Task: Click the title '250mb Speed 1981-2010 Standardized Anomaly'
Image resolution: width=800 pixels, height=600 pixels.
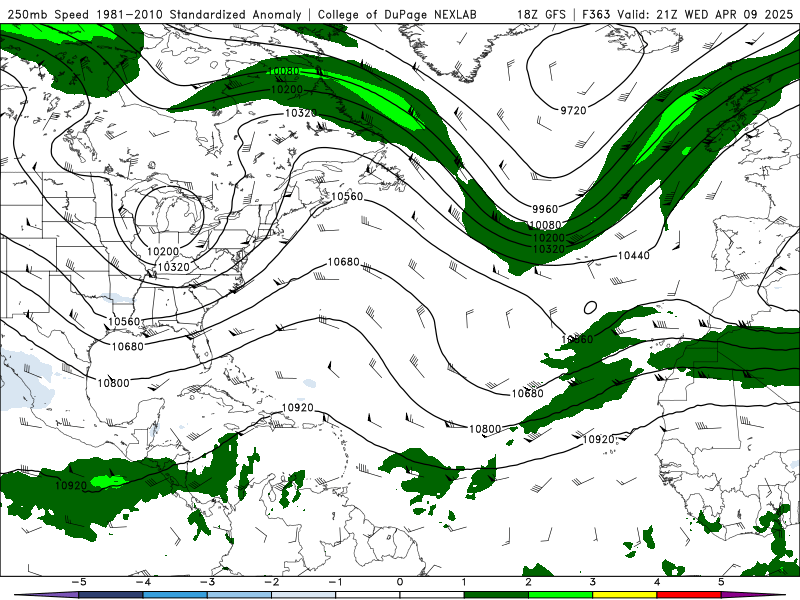Action: click(x=154, y=14)
